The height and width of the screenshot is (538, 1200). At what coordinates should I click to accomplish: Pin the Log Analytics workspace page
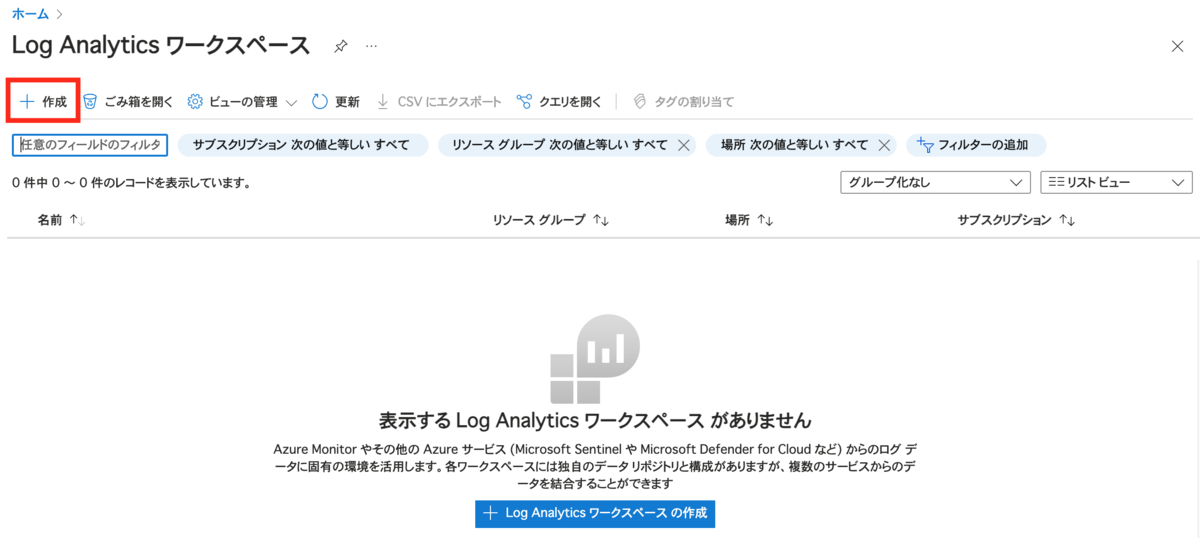pyautogui.click(x=341, y=46)
